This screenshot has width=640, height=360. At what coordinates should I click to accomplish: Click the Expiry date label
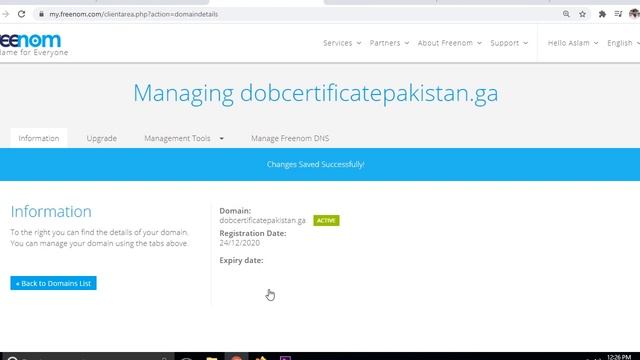click(x=241, y=260)
